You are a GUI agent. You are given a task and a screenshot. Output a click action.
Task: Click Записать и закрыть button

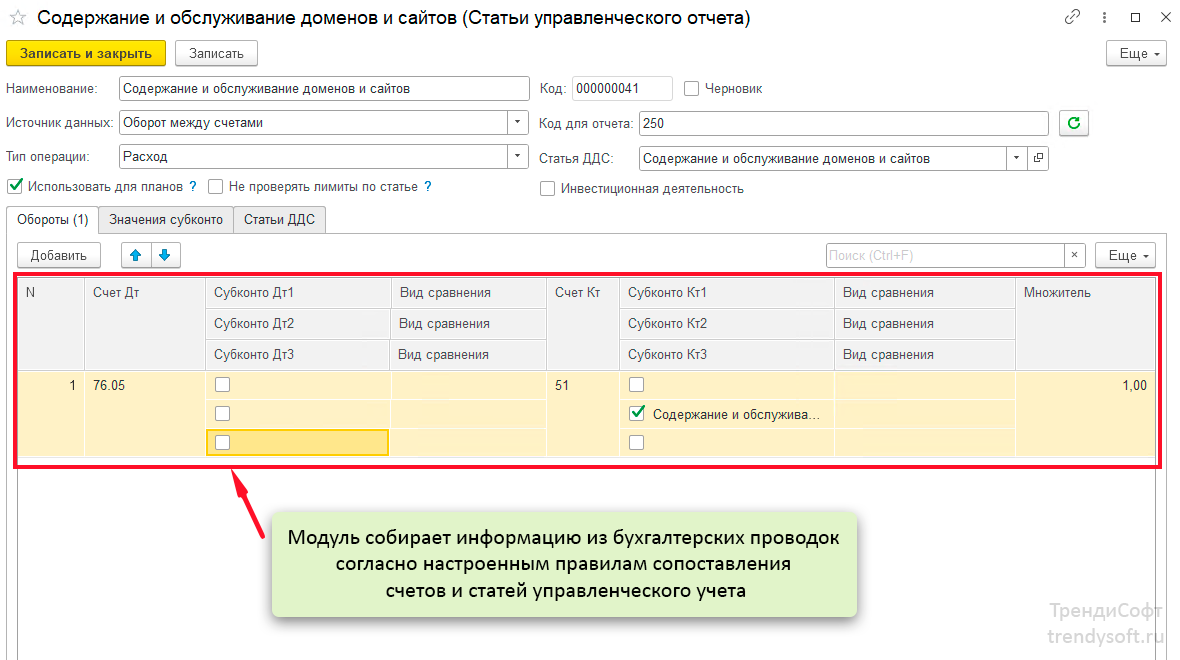(86, 53)
